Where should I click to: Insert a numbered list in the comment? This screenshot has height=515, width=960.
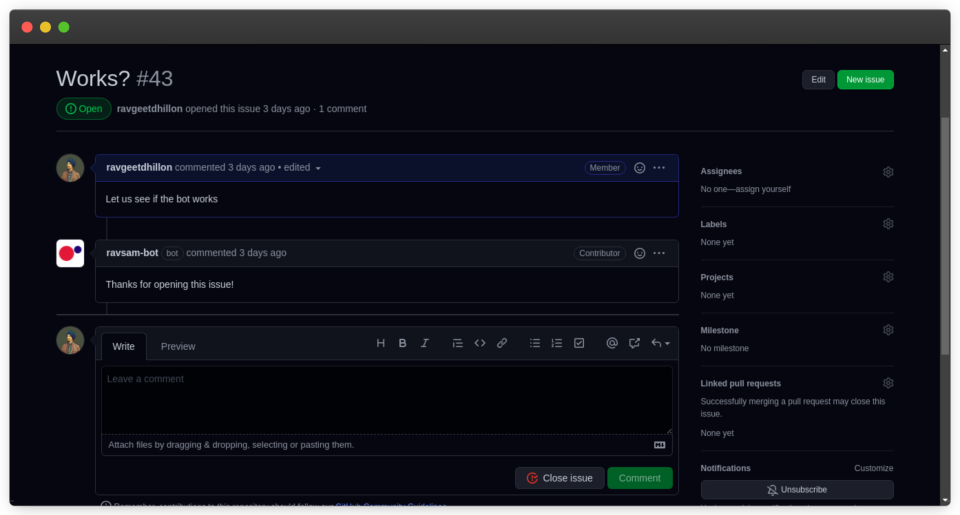557,343
